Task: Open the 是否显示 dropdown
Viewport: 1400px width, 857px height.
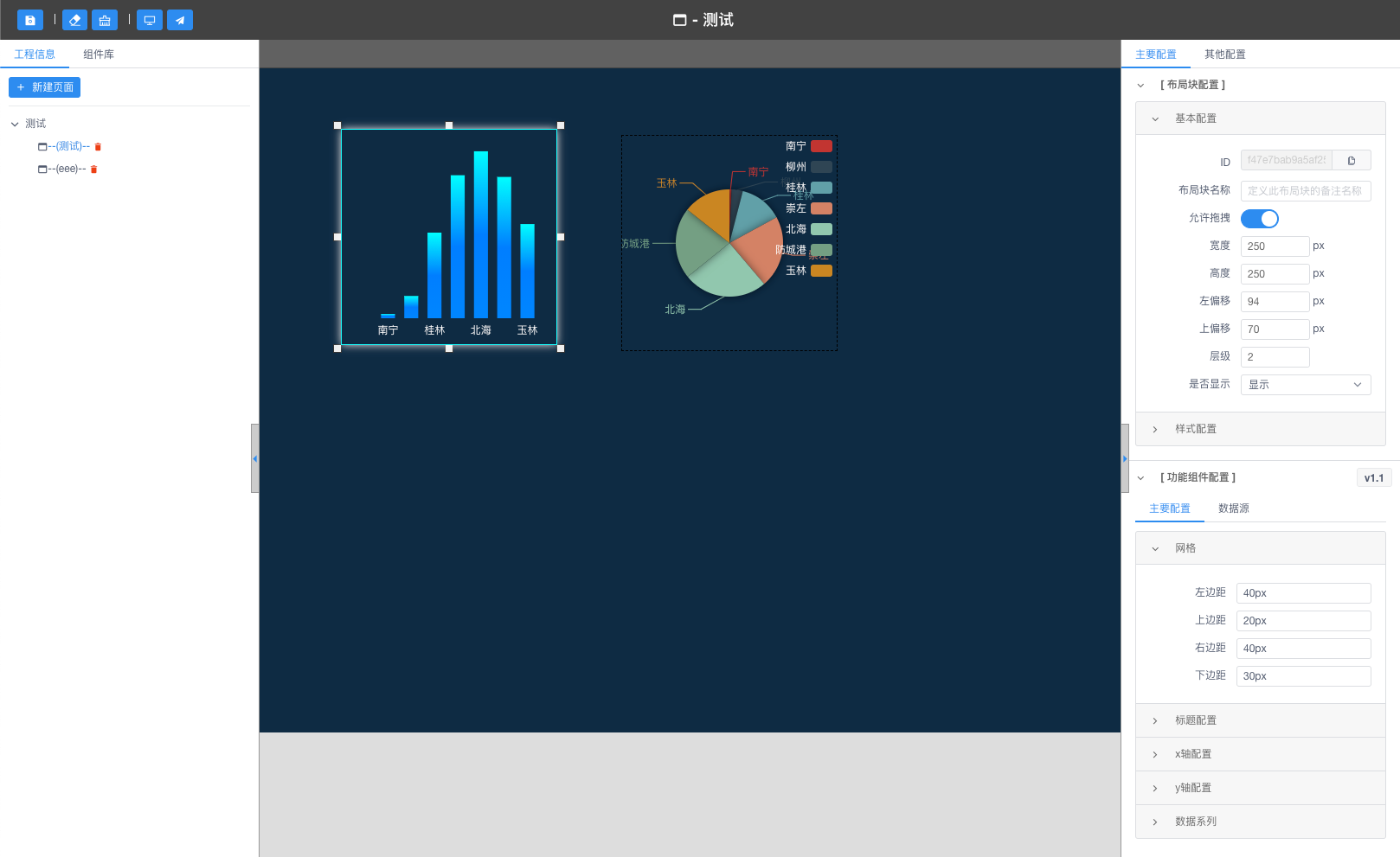Action: pyautogui.click(x=1305, y=385)
